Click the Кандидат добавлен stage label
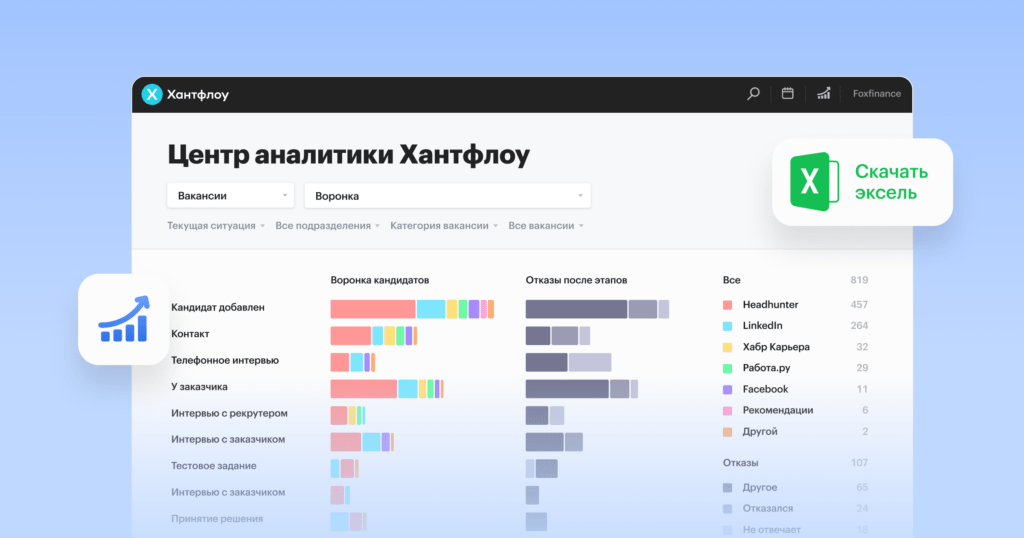1024x538 pixels. pyautogui.click(x=218, y=308)
